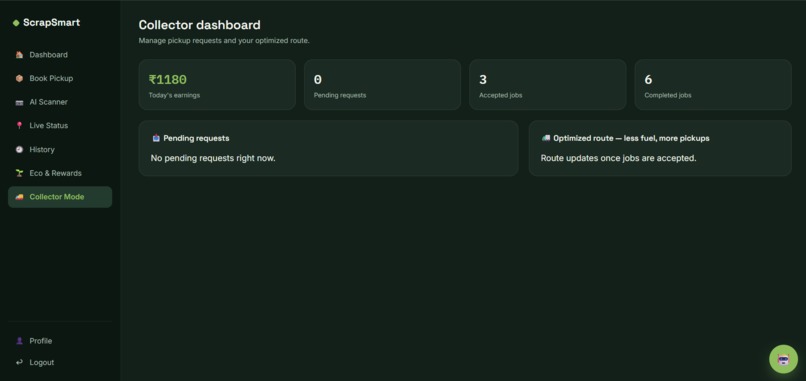
Task: Open the chatbot robot floating button
Action: point(783,359)
